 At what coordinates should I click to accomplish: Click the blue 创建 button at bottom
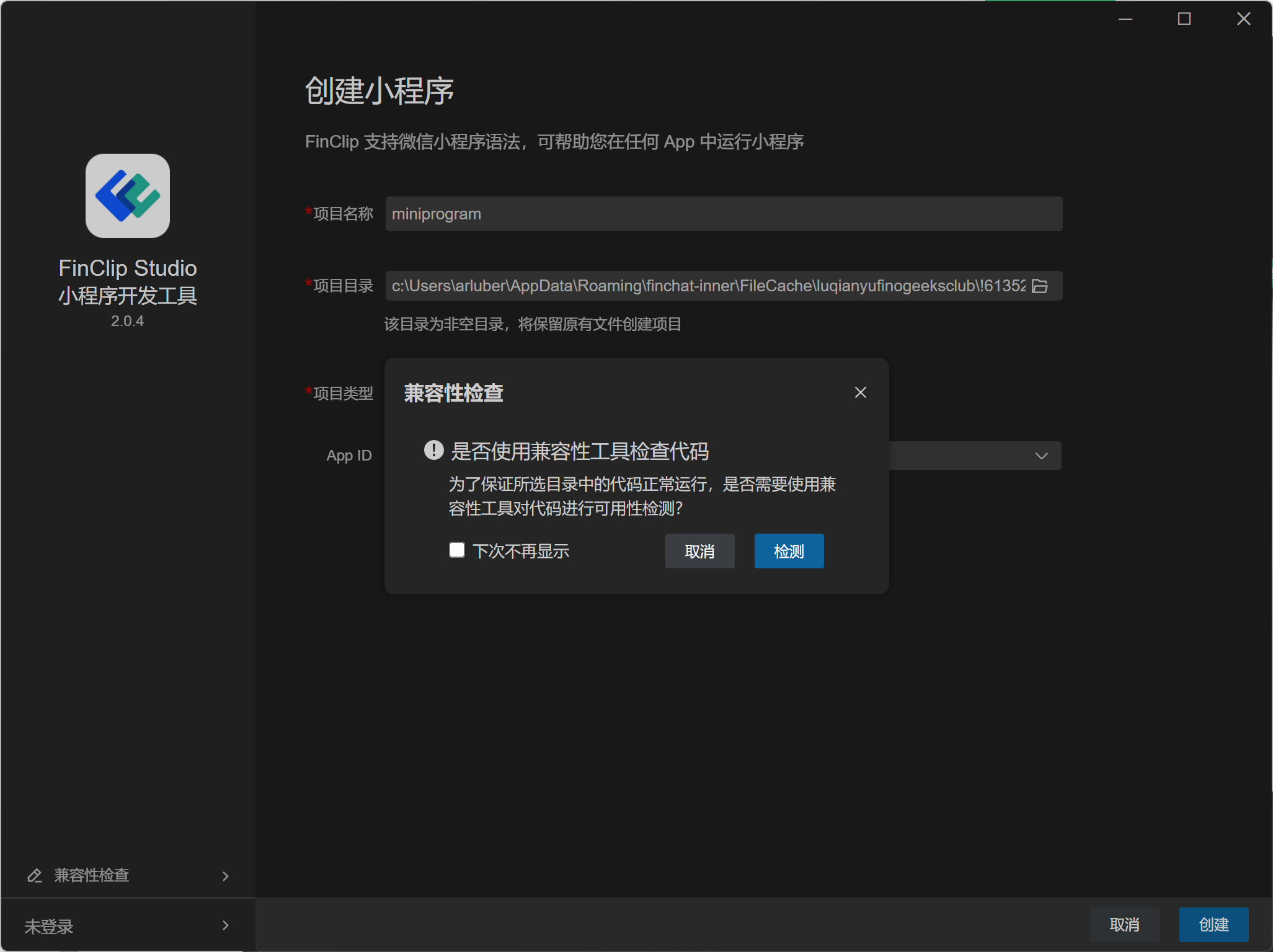(x=1213, y=925)
